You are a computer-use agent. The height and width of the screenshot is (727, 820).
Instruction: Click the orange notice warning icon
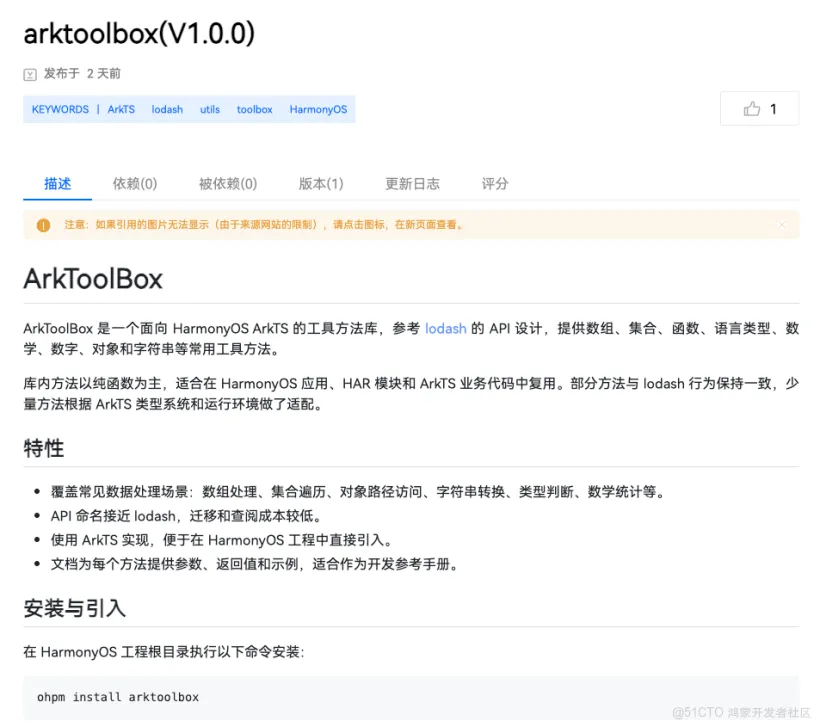pyautogui.click(x=43, y=225)
